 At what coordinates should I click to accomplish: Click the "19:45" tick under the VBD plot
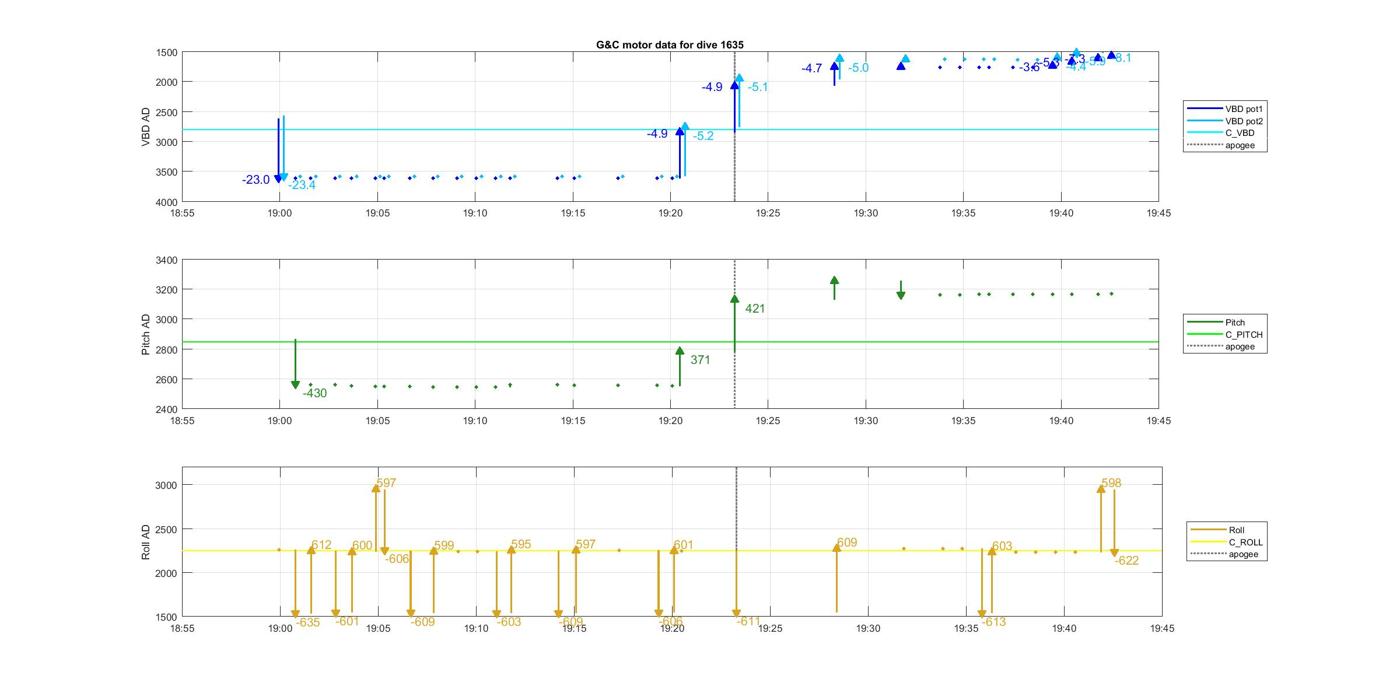click(1159, 213)
